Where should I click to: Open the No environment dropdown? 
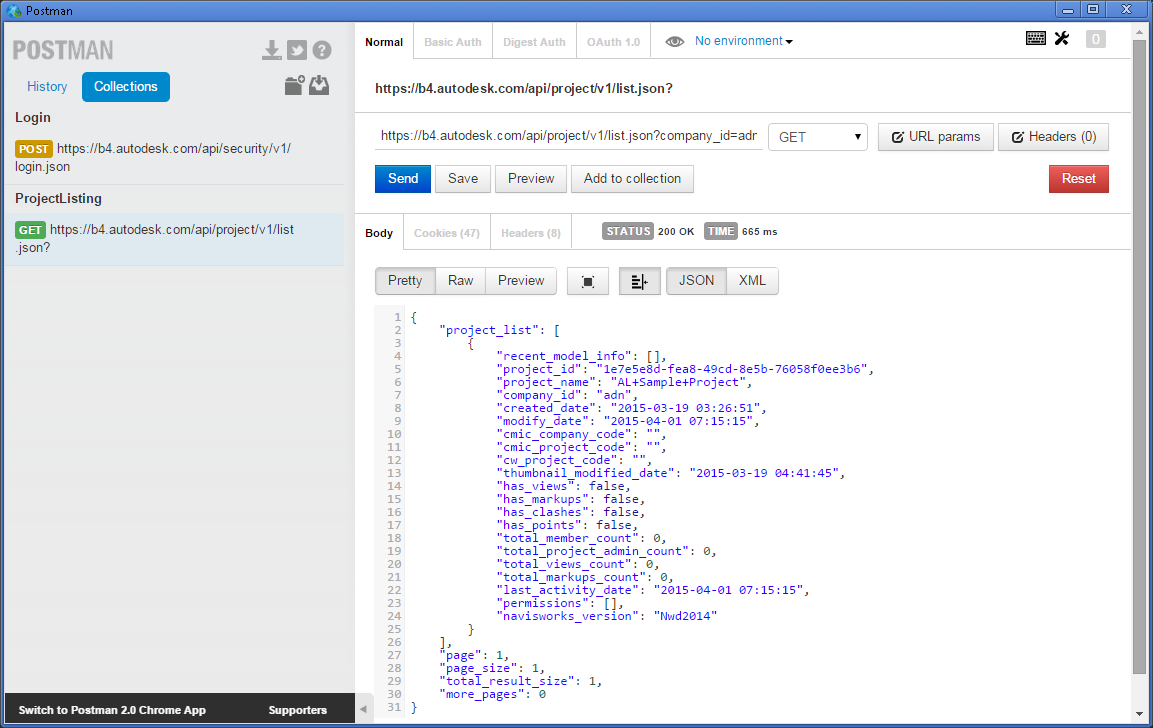[743, 41]
